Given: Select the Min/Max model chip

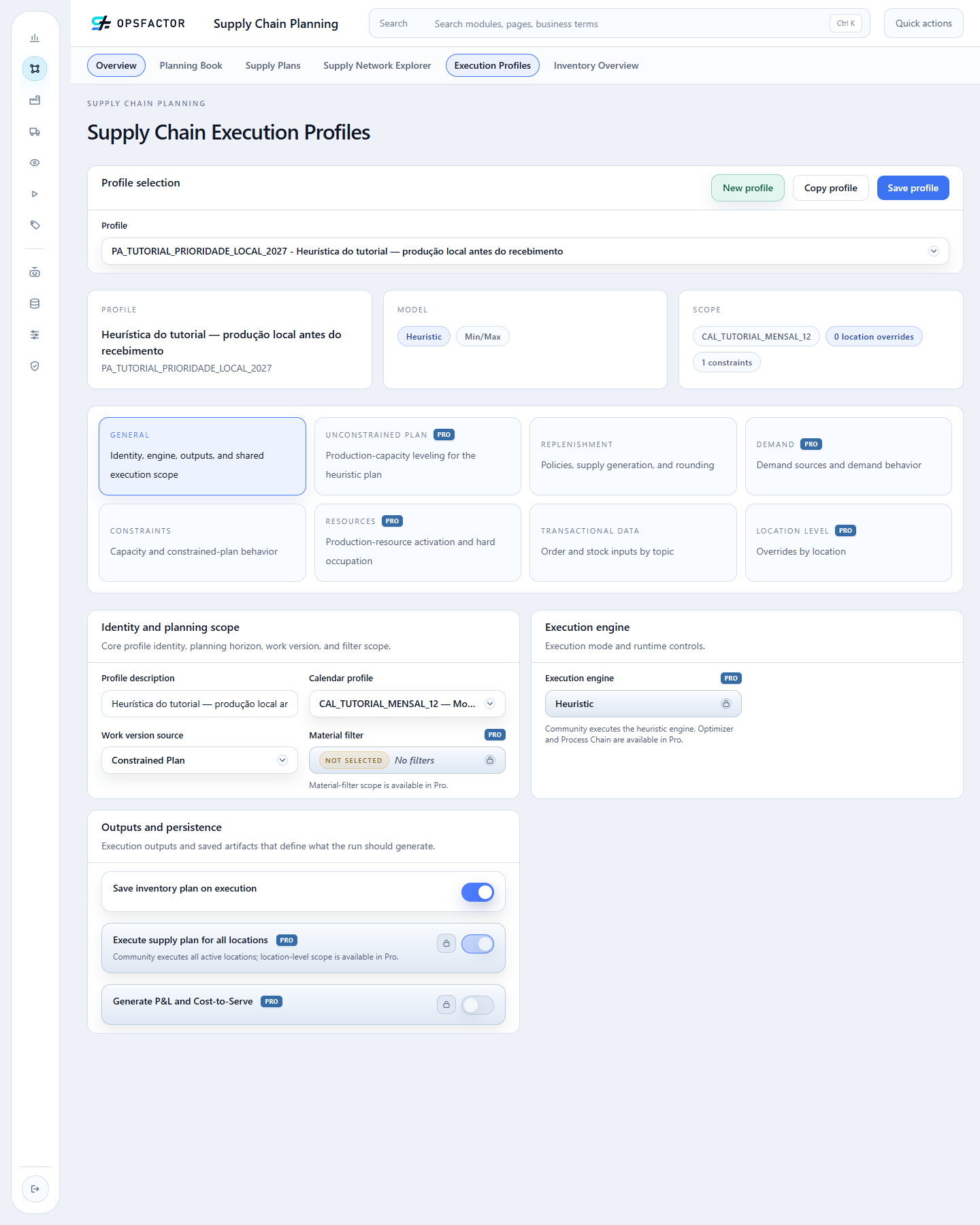Looking at the screenshot, I should [x=483, y=337].
